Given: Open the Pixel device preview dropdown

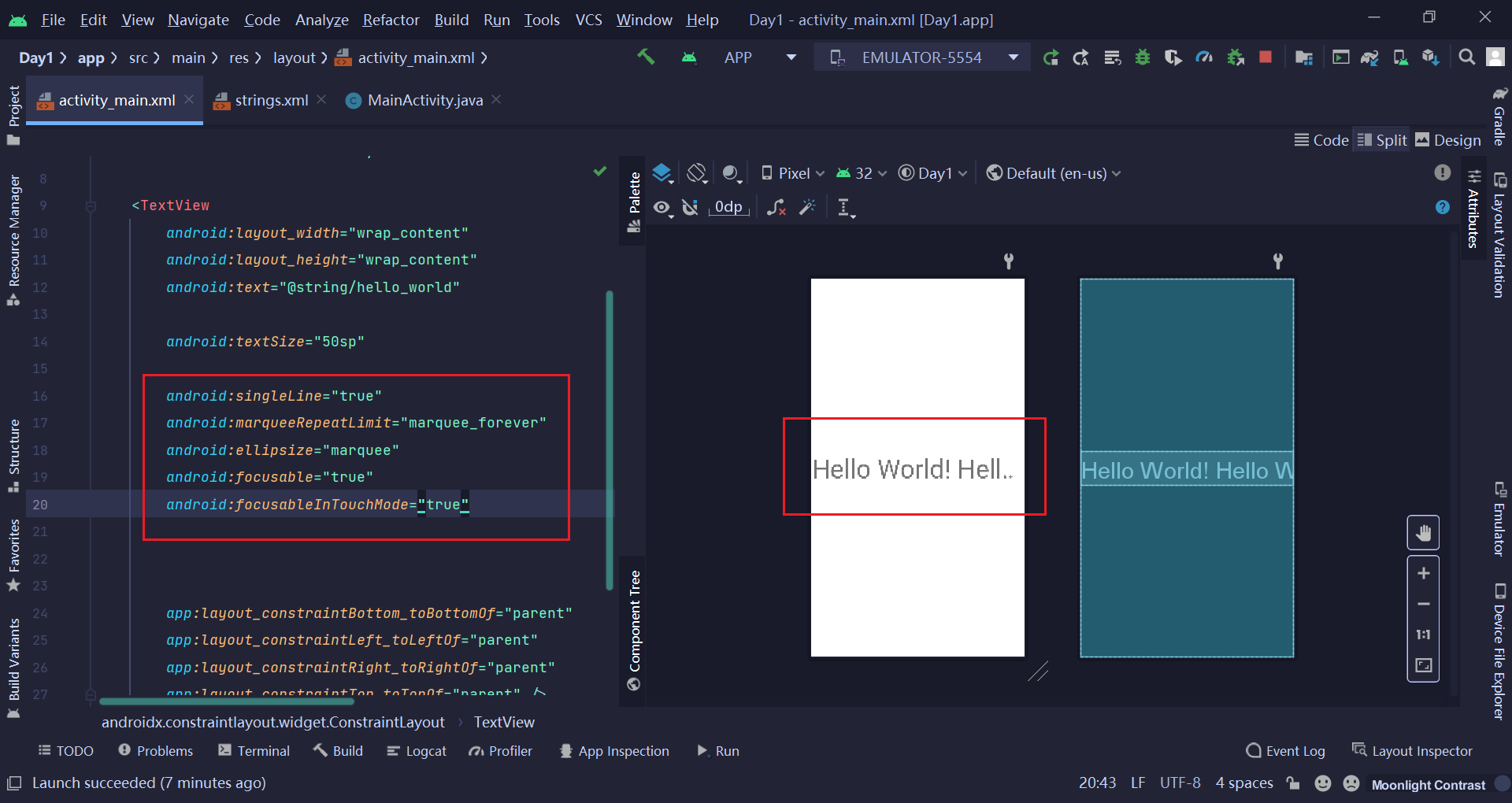Looking at the screenshot, I should [x=793, y=173].
